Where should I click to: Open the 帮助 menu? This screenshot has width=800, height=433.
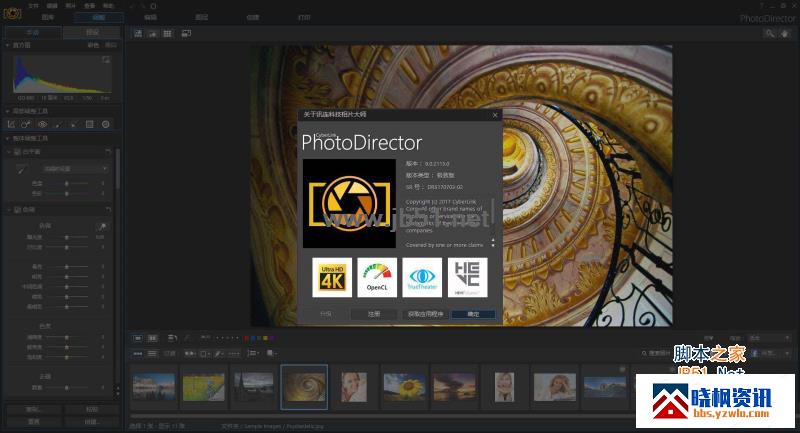108,6
